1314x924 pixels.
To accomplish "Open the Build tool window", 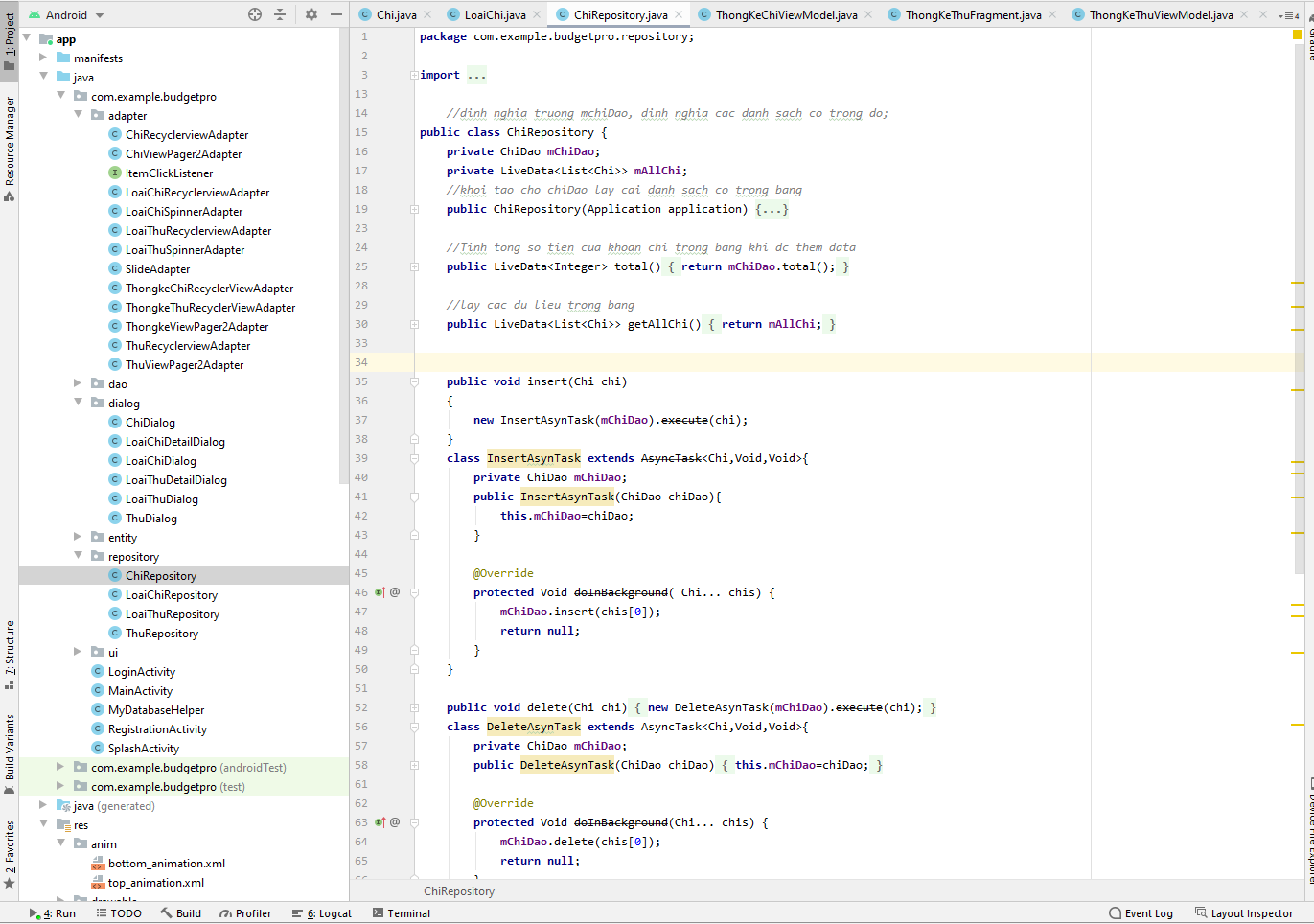I will (180, 913).
